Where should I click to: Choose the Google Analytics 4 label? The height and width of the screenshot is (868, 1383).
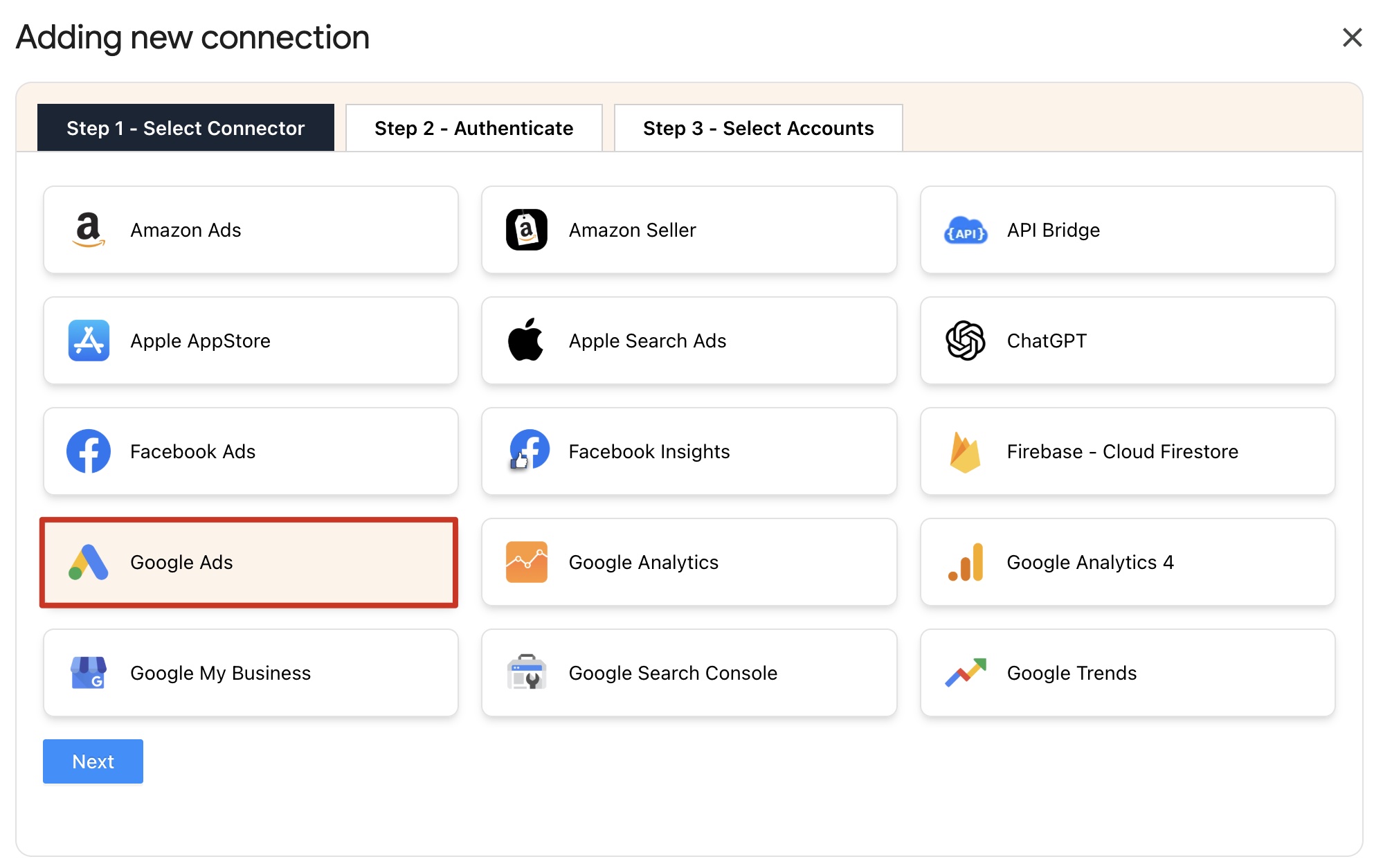click(1090, 563)
